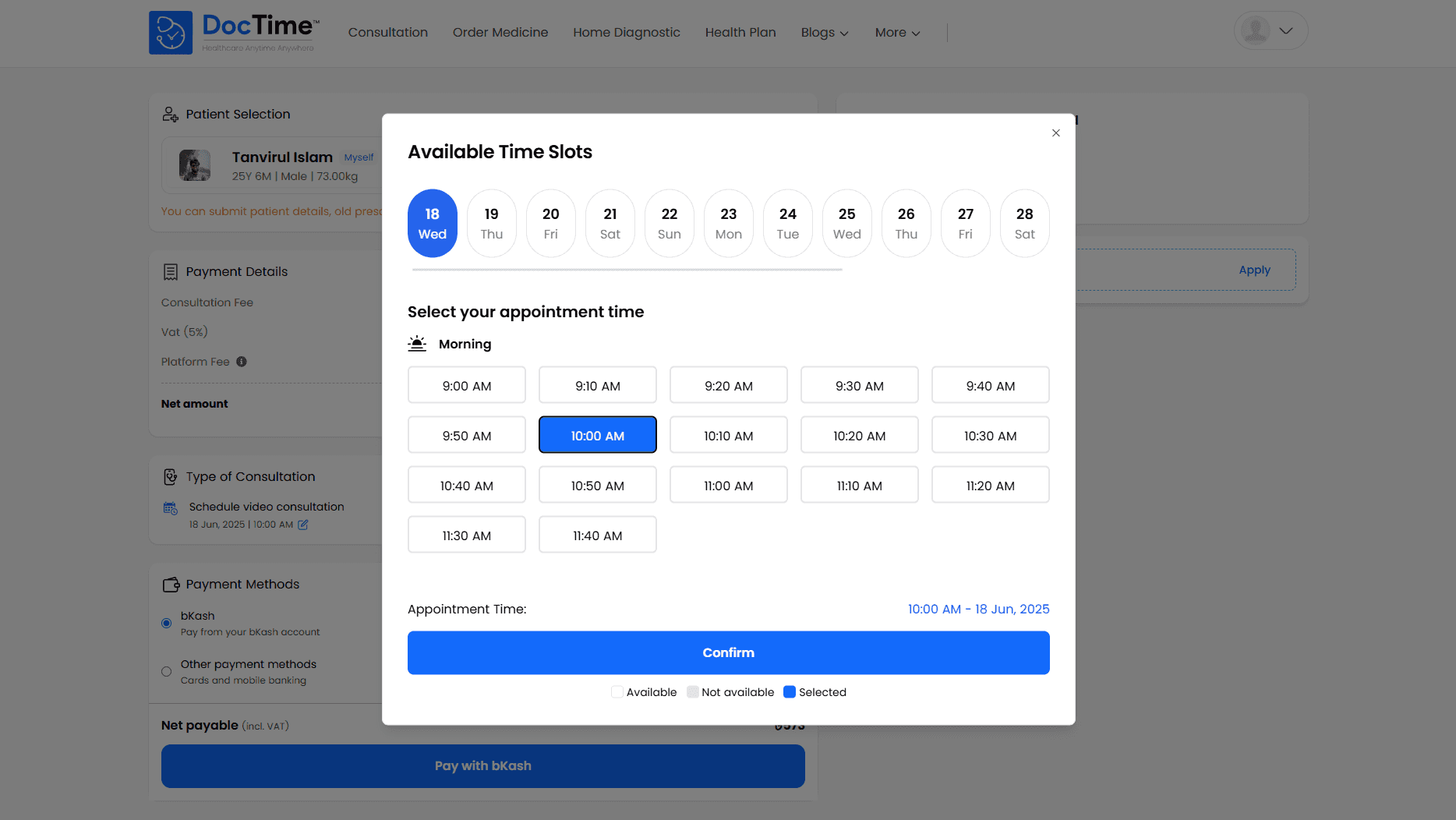Click the Platform Fee info icon

(242, 362)
